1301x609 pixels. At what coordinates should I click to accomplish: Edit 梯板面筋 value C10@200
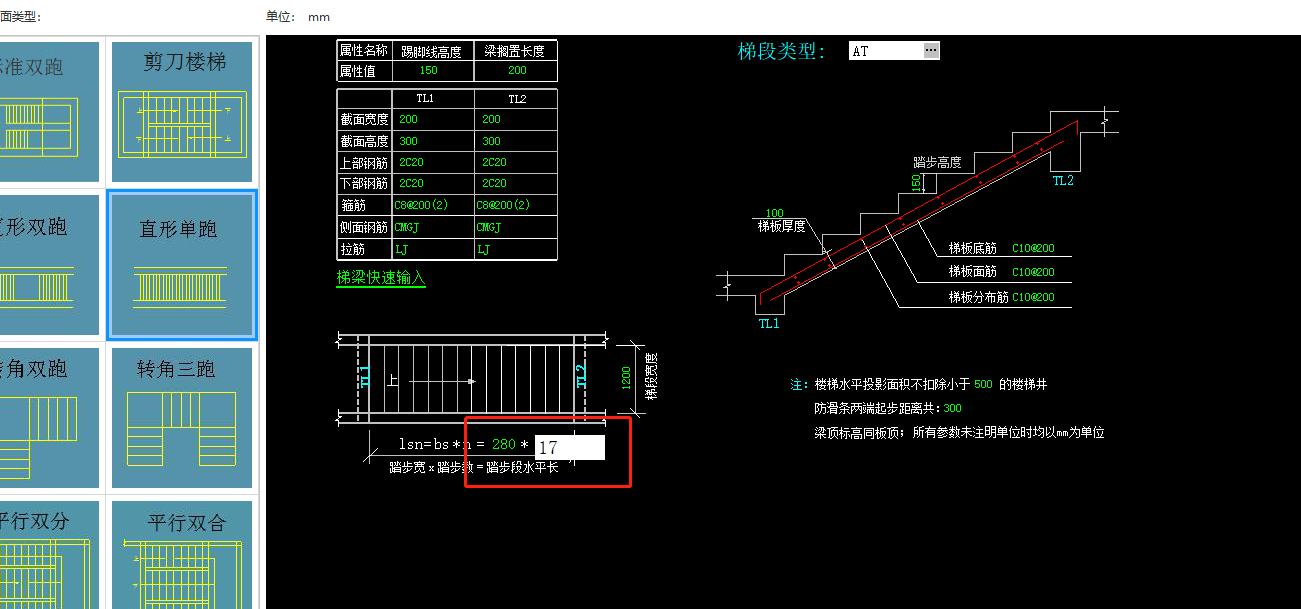coord(1033,272)
